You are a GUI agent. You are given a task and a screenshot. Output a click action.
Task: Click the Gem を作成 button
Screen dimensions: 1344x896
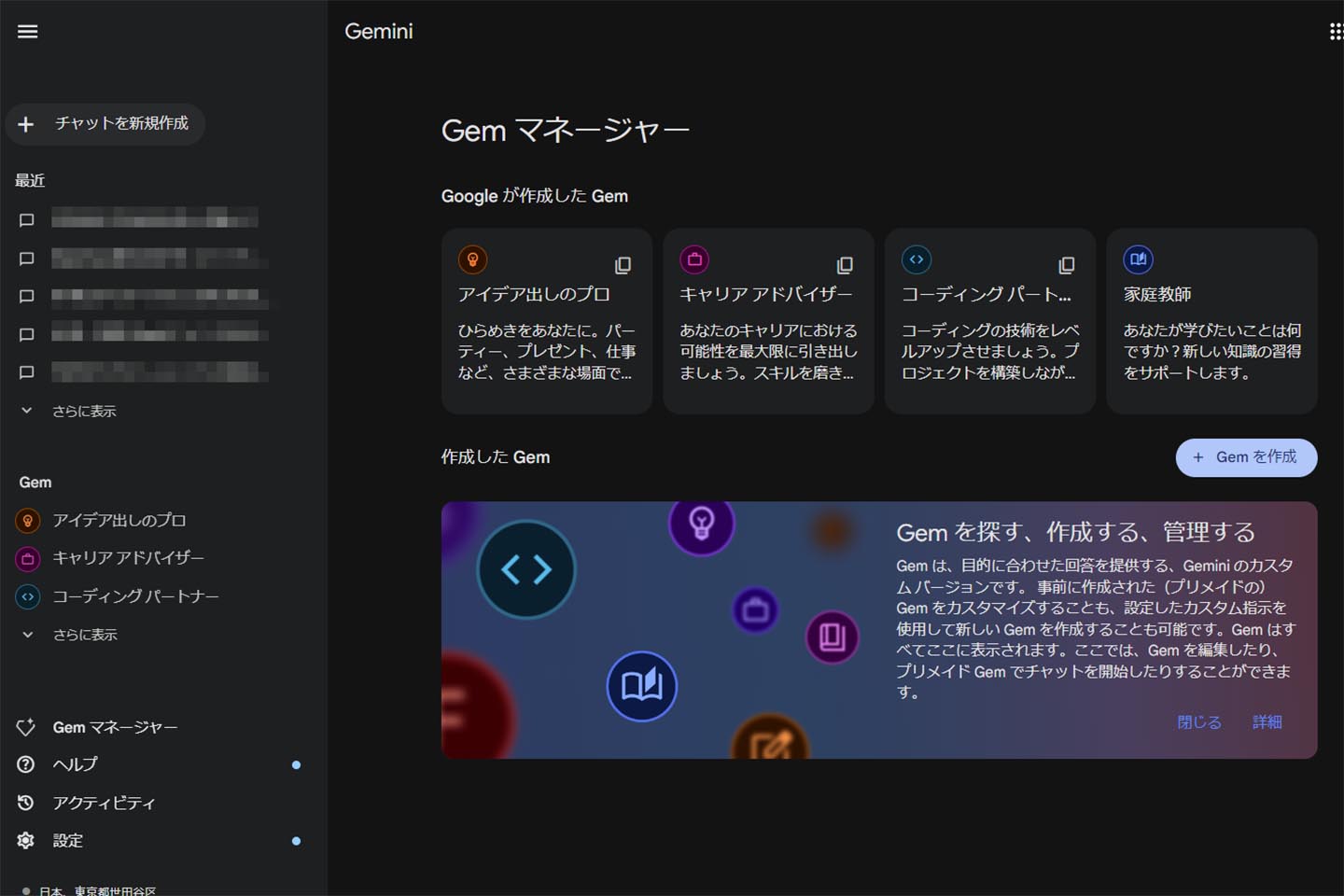(x=1245, y=457)
